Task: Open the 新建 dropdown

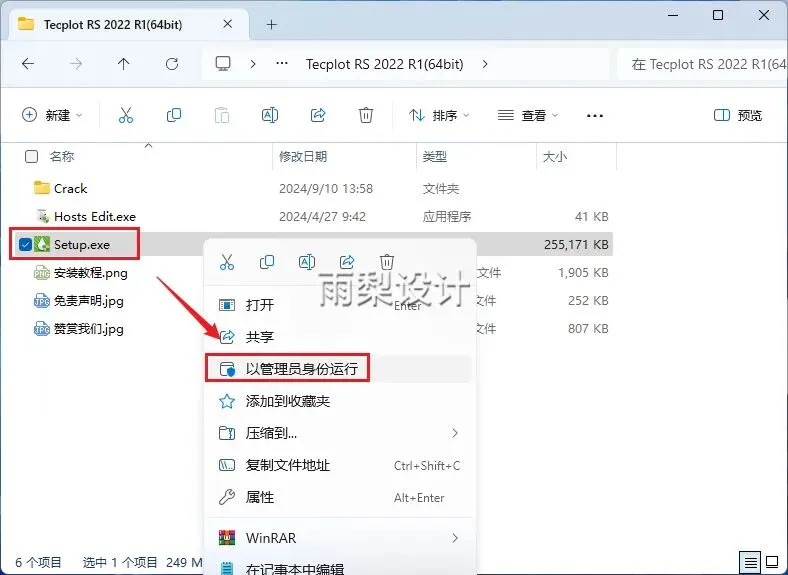Action: click(x=52, y=116)
